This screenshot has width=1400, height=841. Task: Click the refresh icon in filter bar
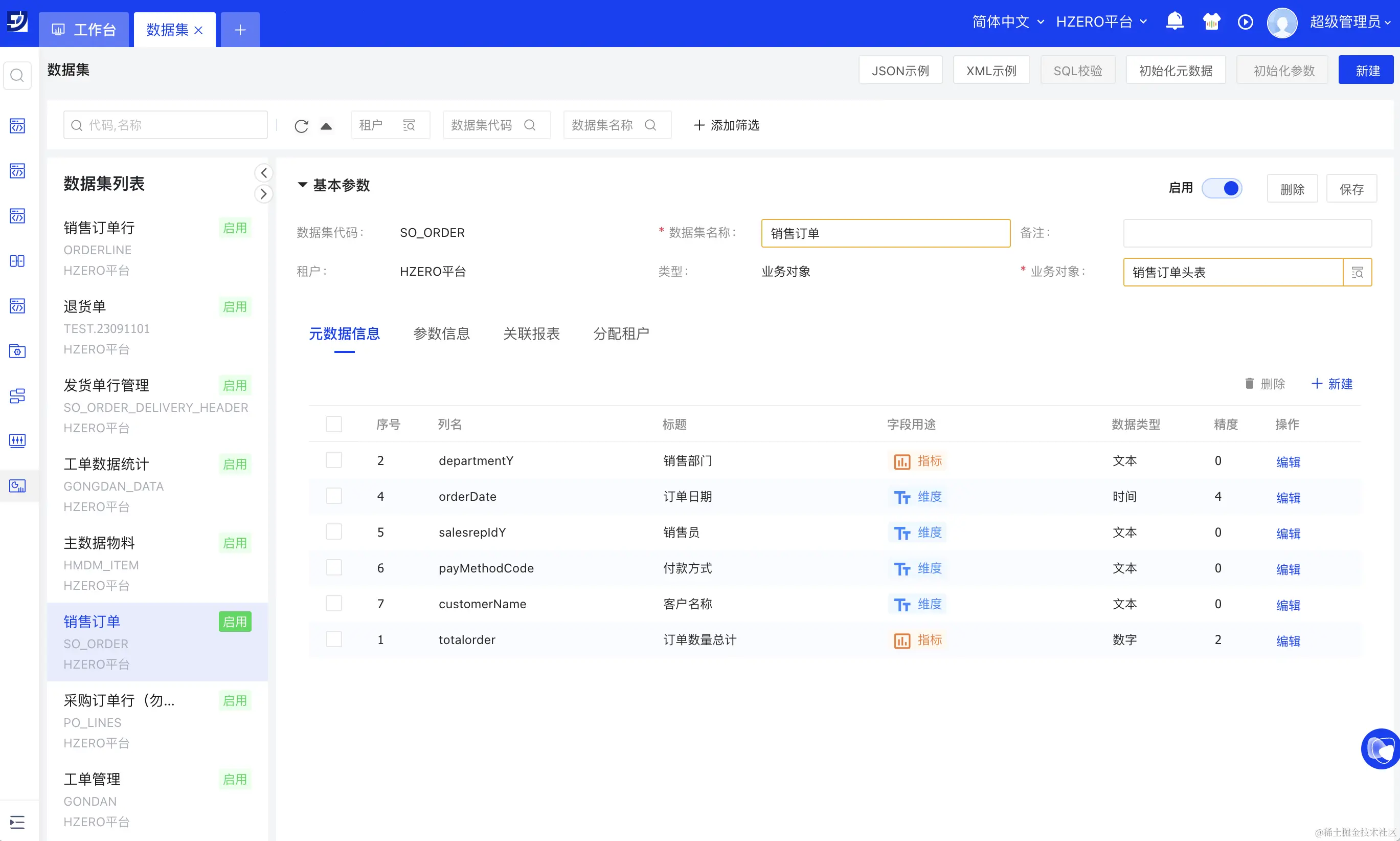point(301,126)
